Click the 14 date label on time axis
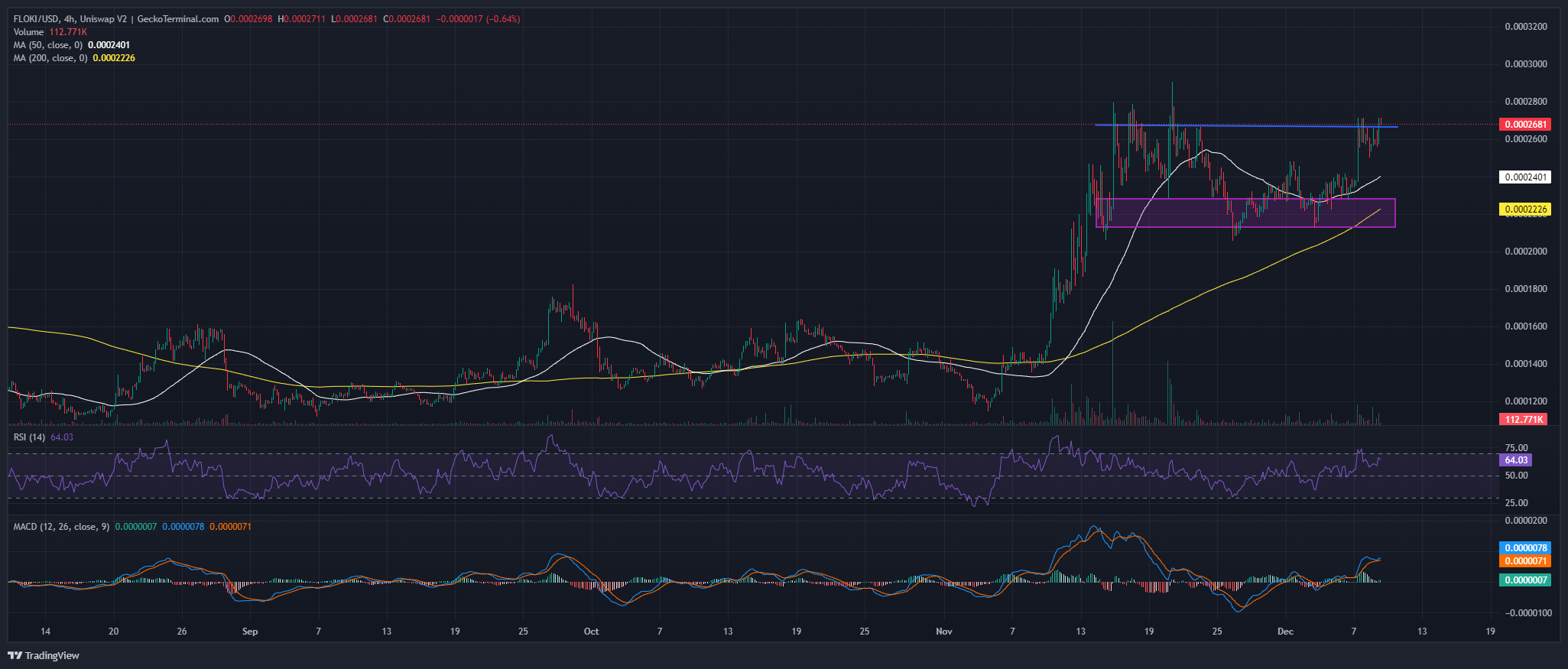 click(45, 632)
